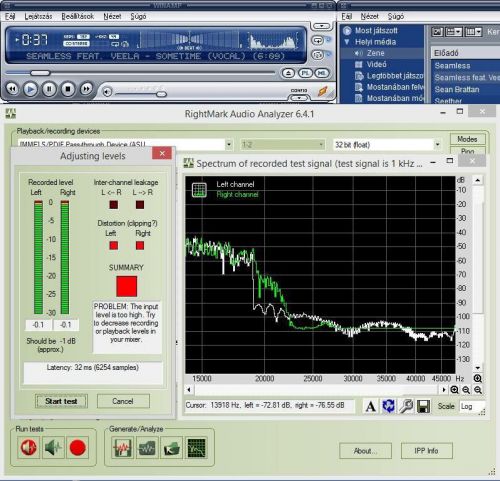Open Winamp Súgó menu

coord(138,16)
